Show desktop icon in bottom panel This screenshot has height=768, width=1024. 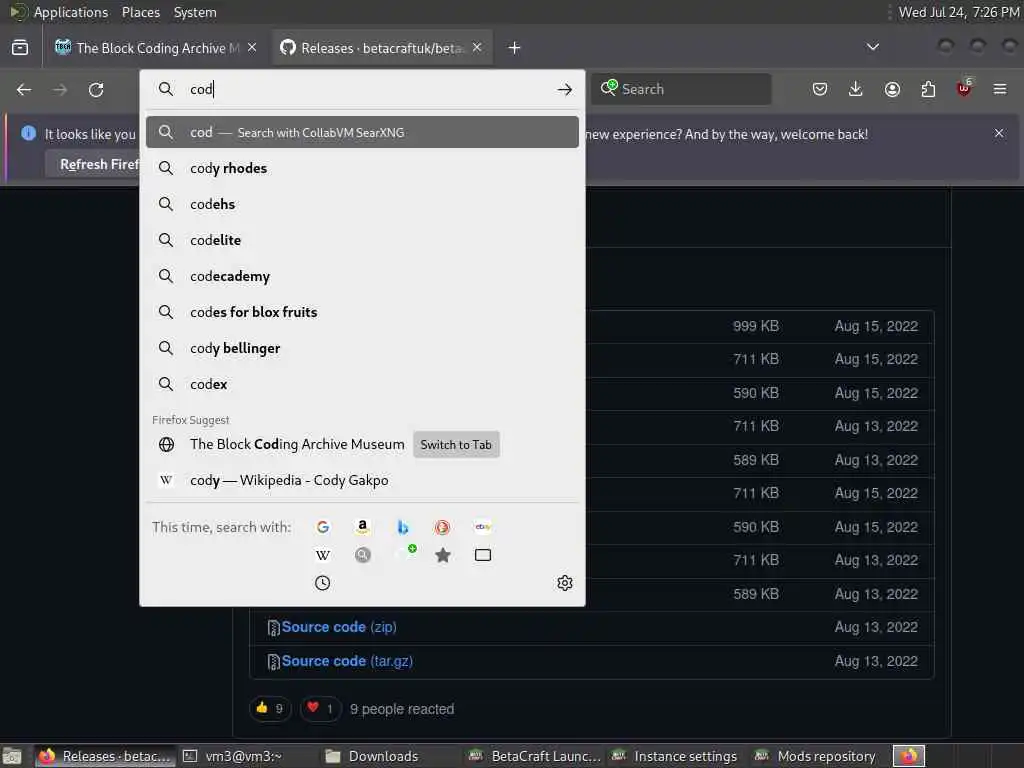[x=12, y=757]
